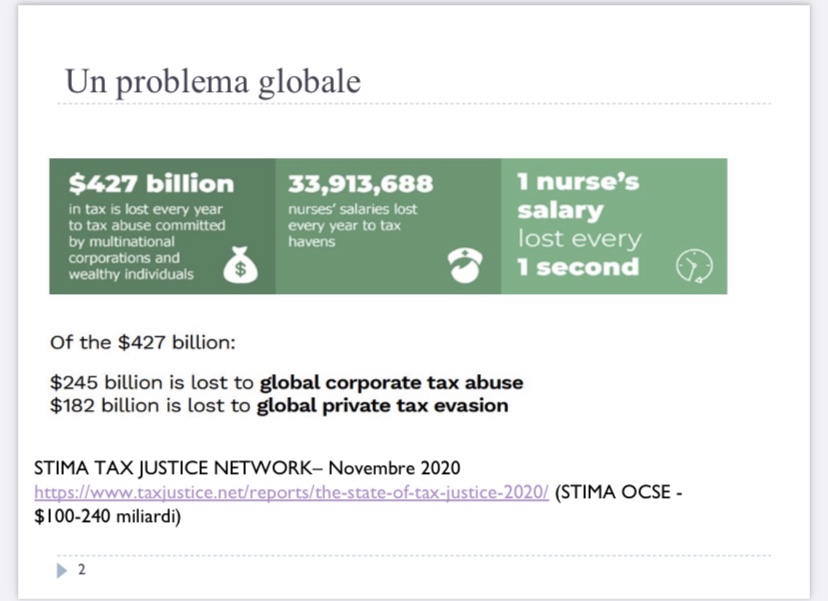Click the dark green tax abuse panel
Viewport: 828px width, 601px height.
[163, 226]
